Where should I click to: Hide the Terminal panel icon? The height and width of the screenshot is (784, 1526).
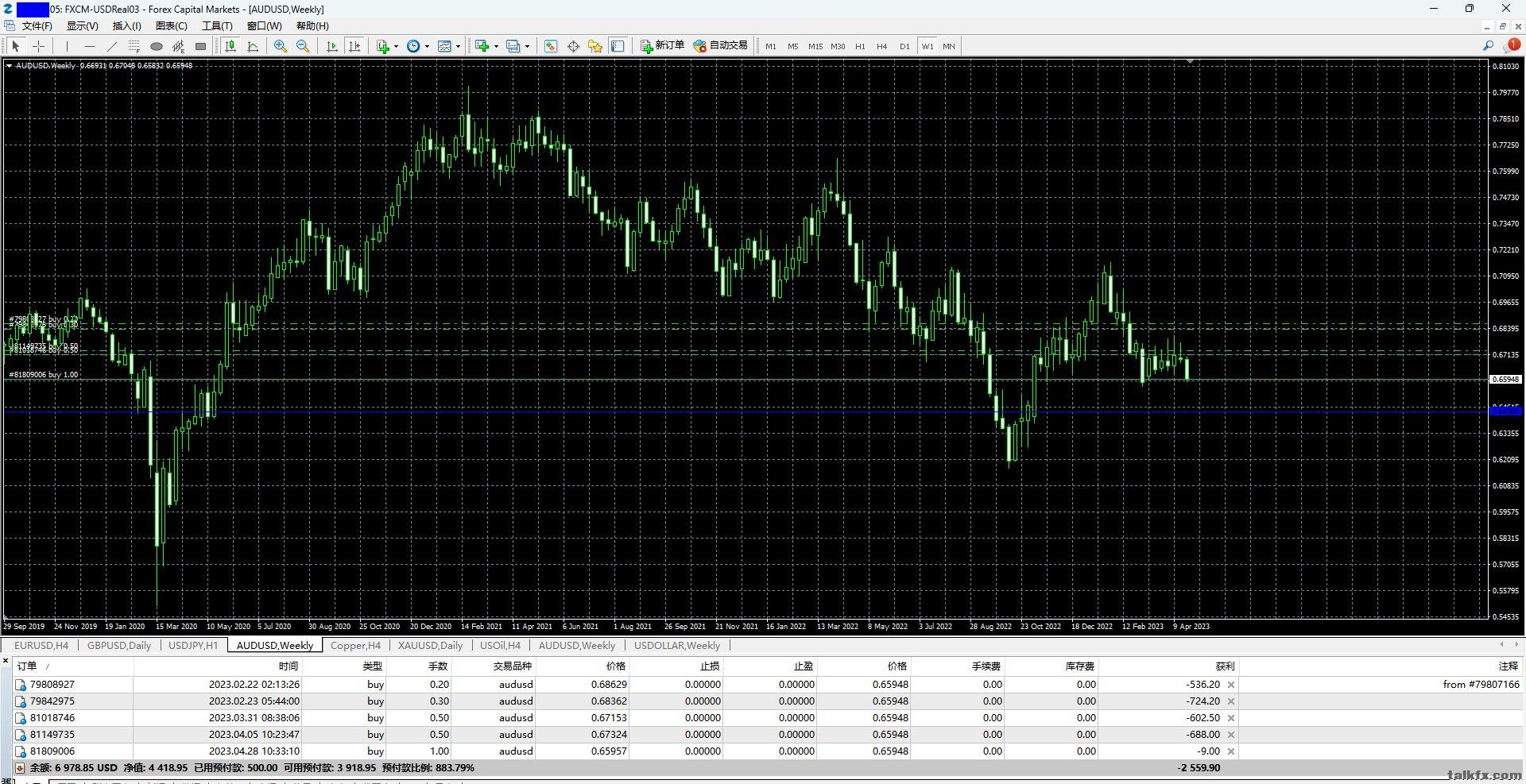[x=618, y=46]
